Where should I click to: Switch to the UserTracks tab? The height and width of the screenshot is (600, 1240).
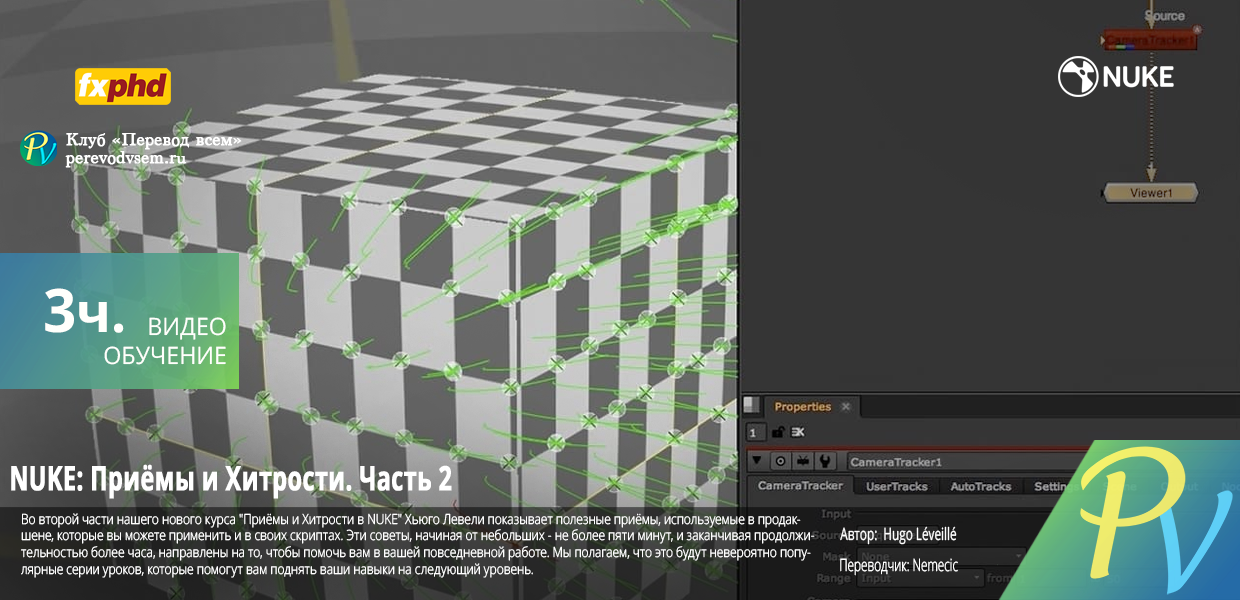(x=896, y=487)
